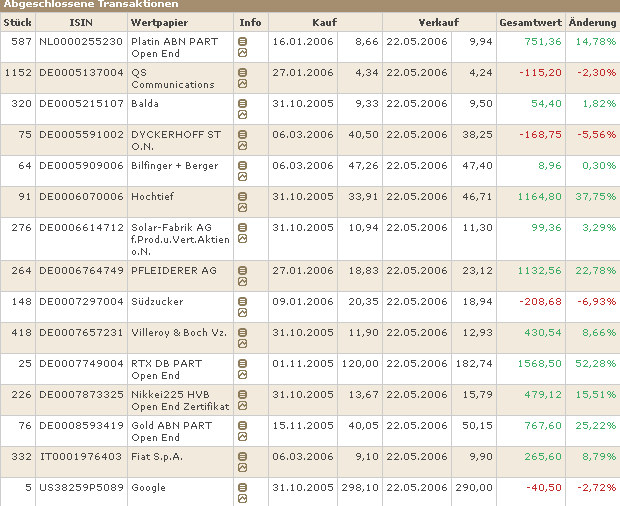The image size is (620, 506).
Task: Show chart icon for Solar-Fabrik AG
Action: click(x=242, y=239)
